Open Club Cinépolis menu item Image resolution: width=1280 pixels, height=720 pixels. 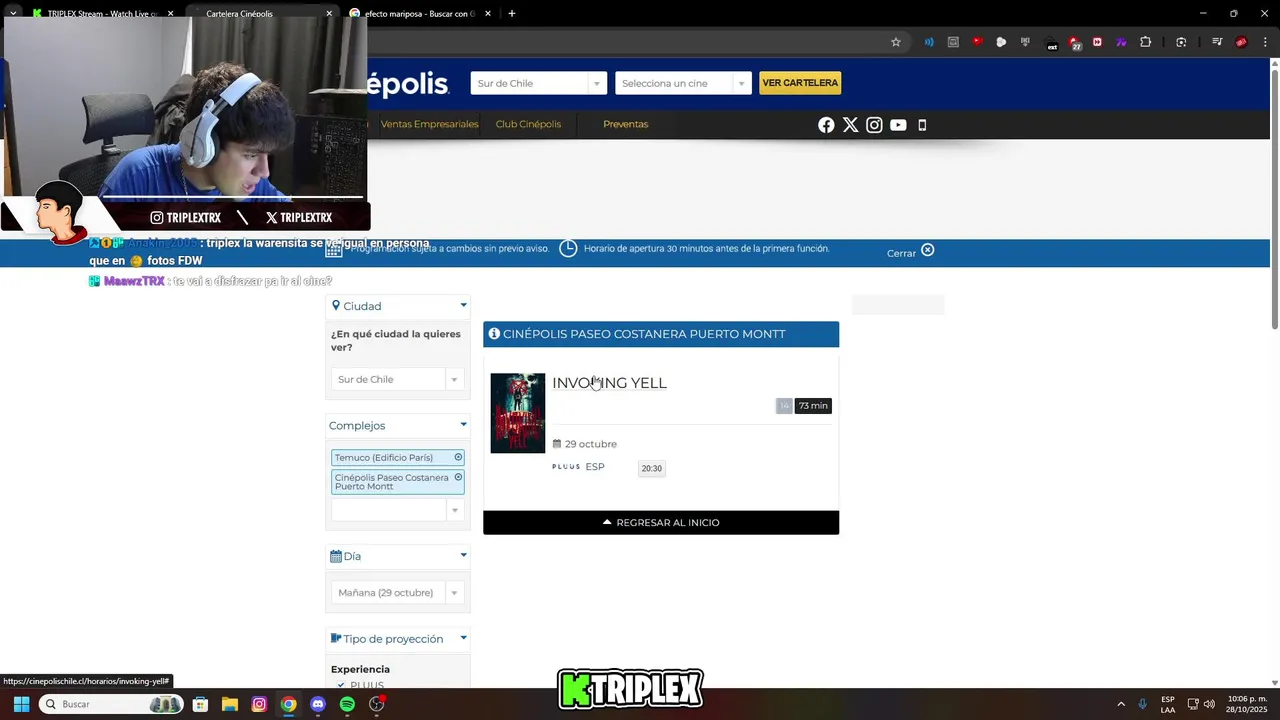click(528, 124)
